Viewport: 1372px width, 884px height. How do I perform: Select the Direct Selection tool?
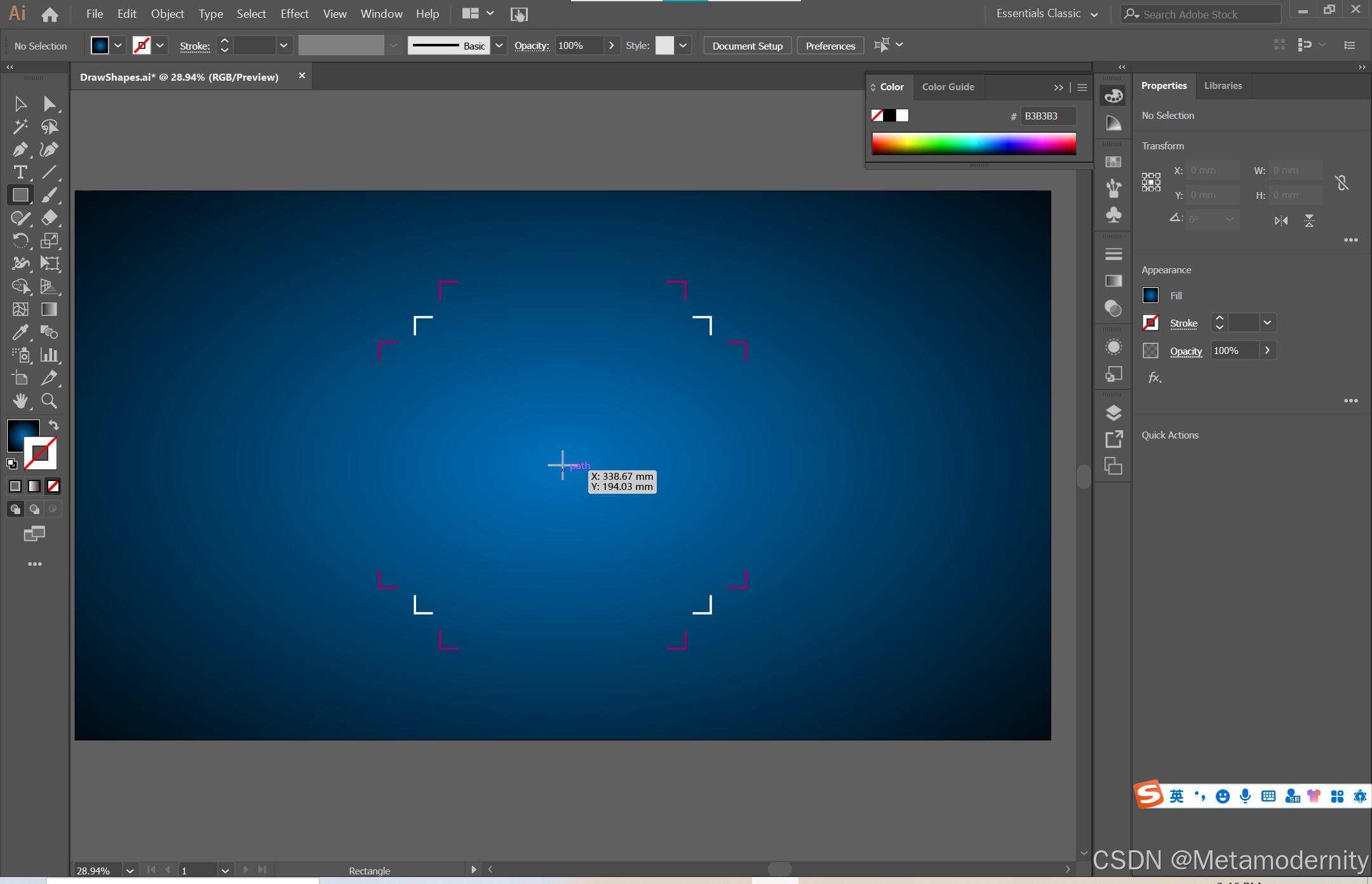[x=49, y=104]
